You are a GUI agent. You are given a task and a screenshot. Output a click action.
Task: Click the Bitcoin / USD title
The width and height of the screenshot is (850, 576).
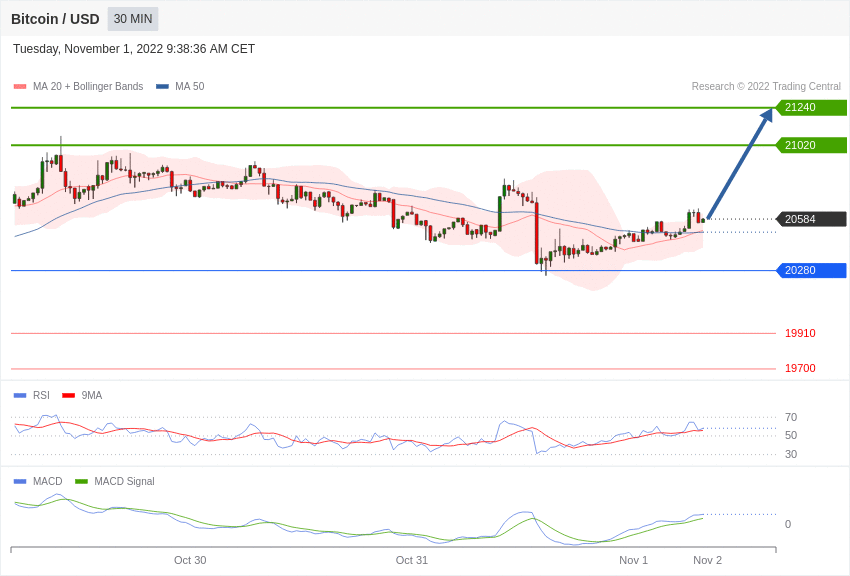click(x=55, y=19)
